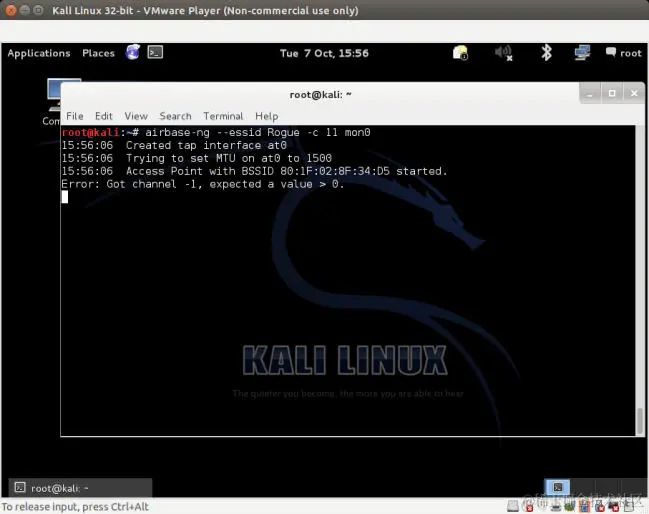Click the 'Error: Got channel -1' line
This screenshot has height=514, width=649.
tap(203, 184)
